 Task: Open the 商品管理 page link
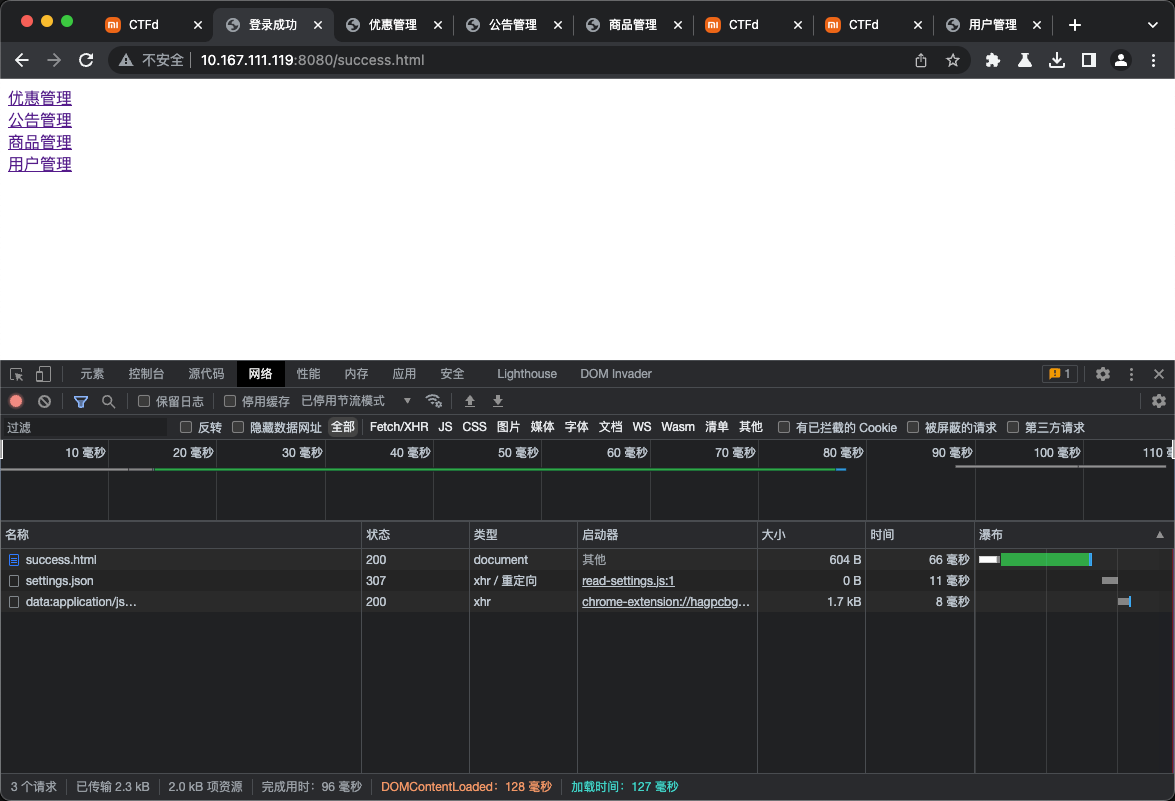coord(40,142)
